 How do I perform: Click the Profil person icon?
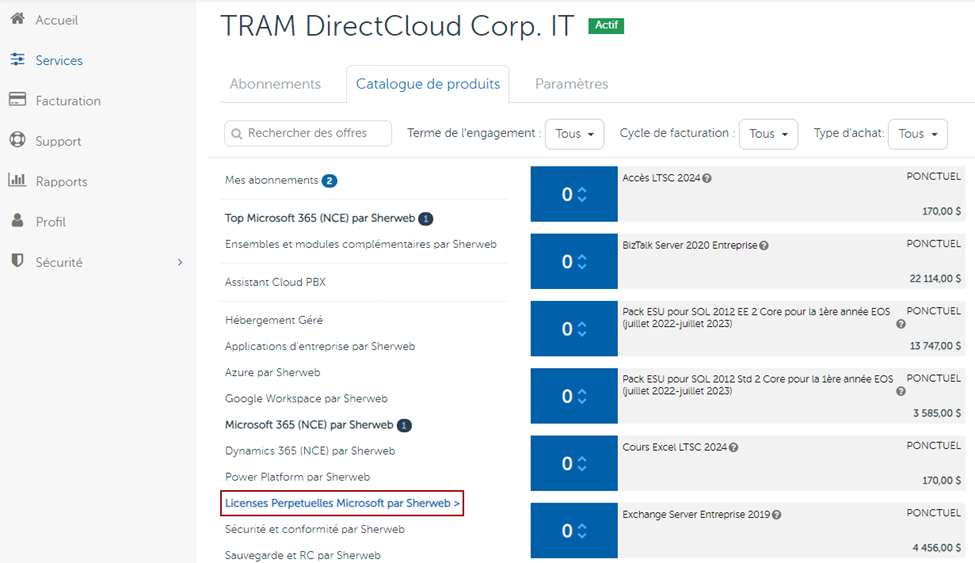[x=17, y=220]
